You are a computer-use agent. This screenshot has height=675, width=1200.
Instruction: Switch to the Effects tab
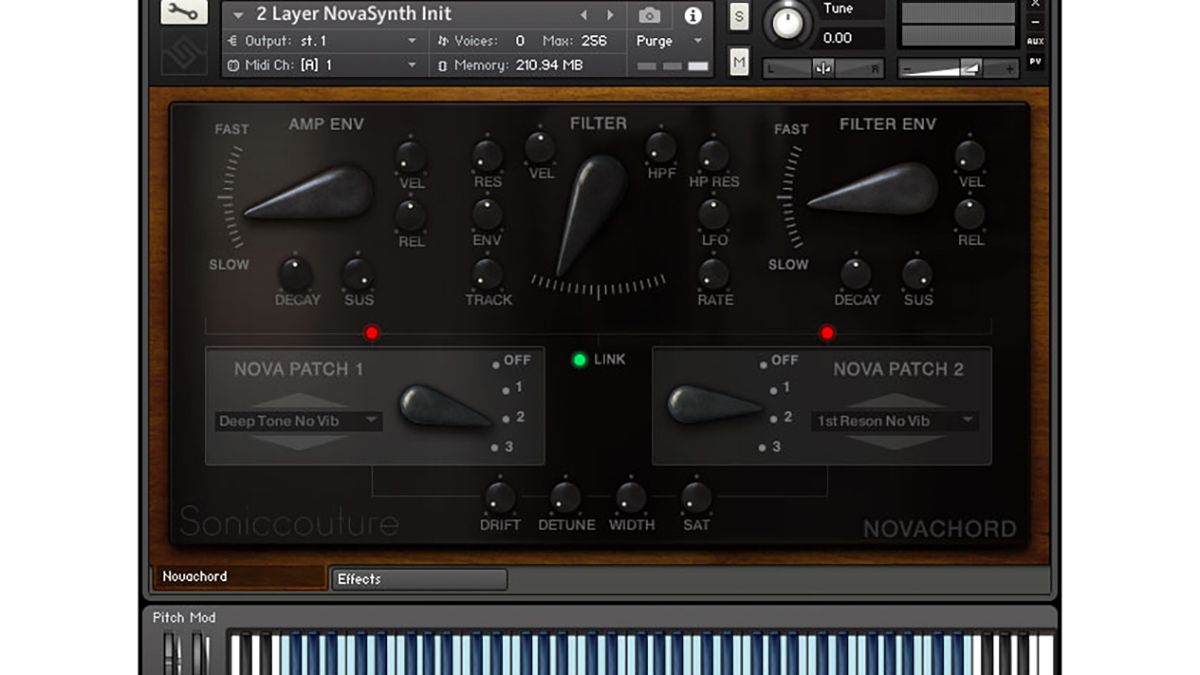tap(417, 579)
